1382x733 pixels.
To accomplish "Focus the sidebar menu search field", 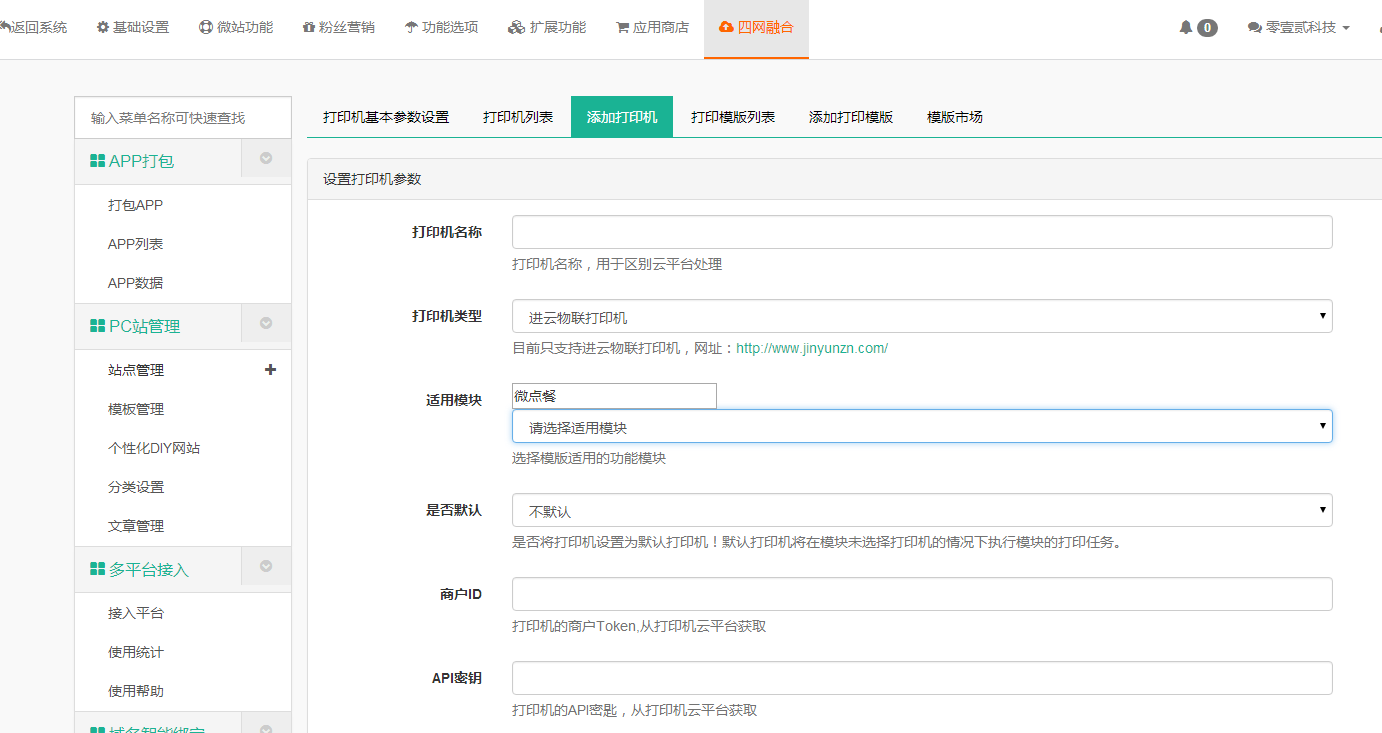I will pos(183,118).
